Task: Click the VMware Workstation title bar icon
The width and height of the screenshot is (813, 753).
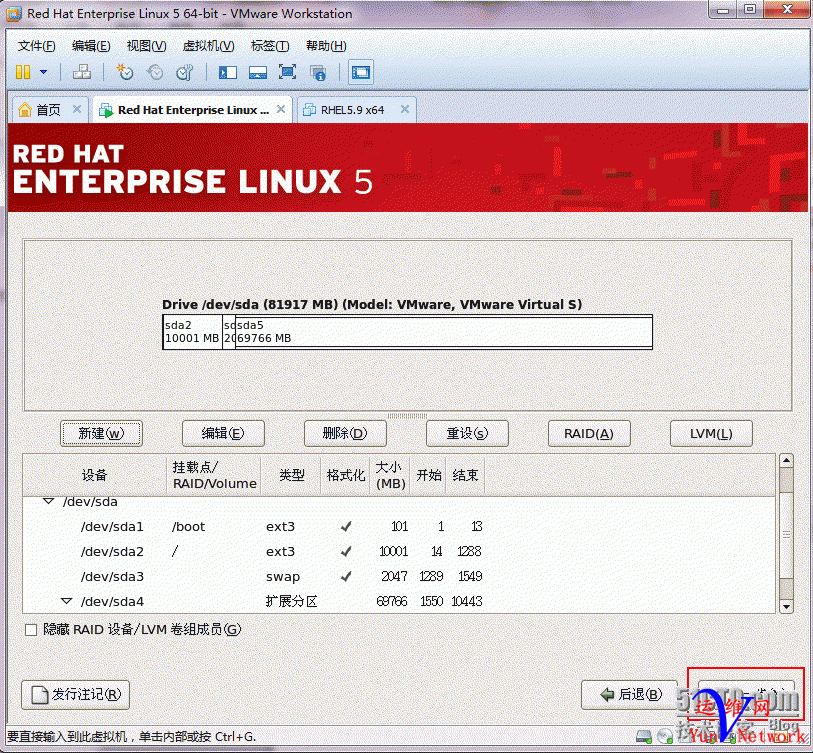Action: point(13,14)
